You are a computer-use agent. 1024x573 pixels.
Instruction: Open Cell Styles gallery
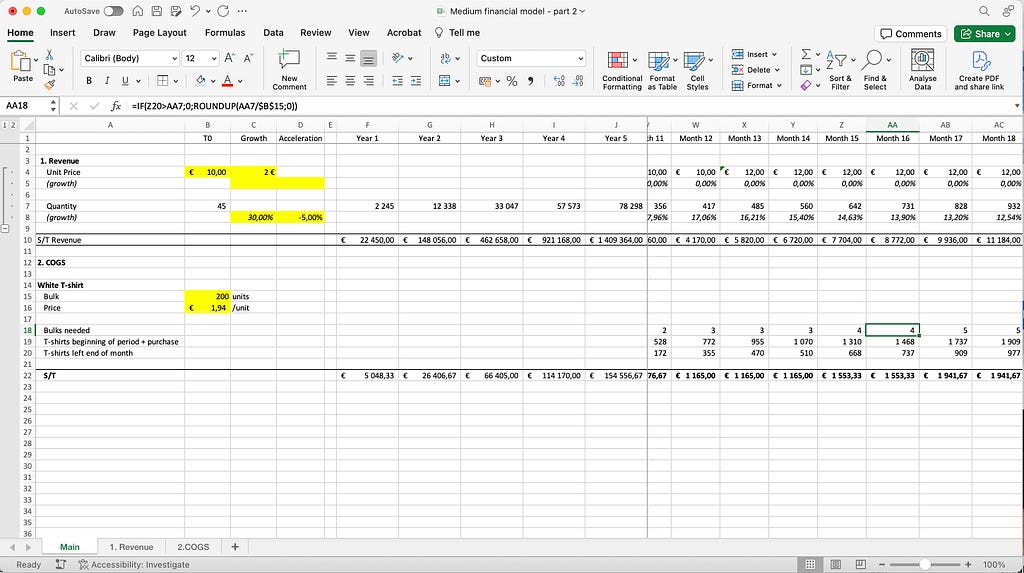697,70
